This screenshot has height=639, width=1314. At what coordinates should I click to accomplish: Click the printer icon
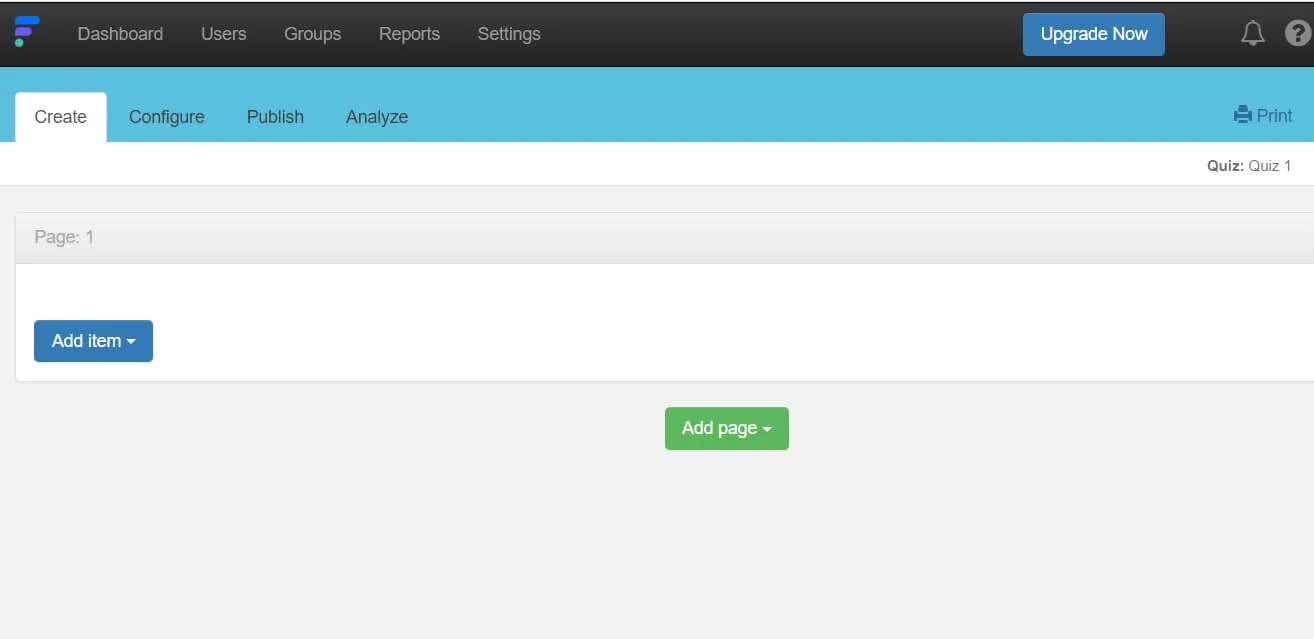1243,115
